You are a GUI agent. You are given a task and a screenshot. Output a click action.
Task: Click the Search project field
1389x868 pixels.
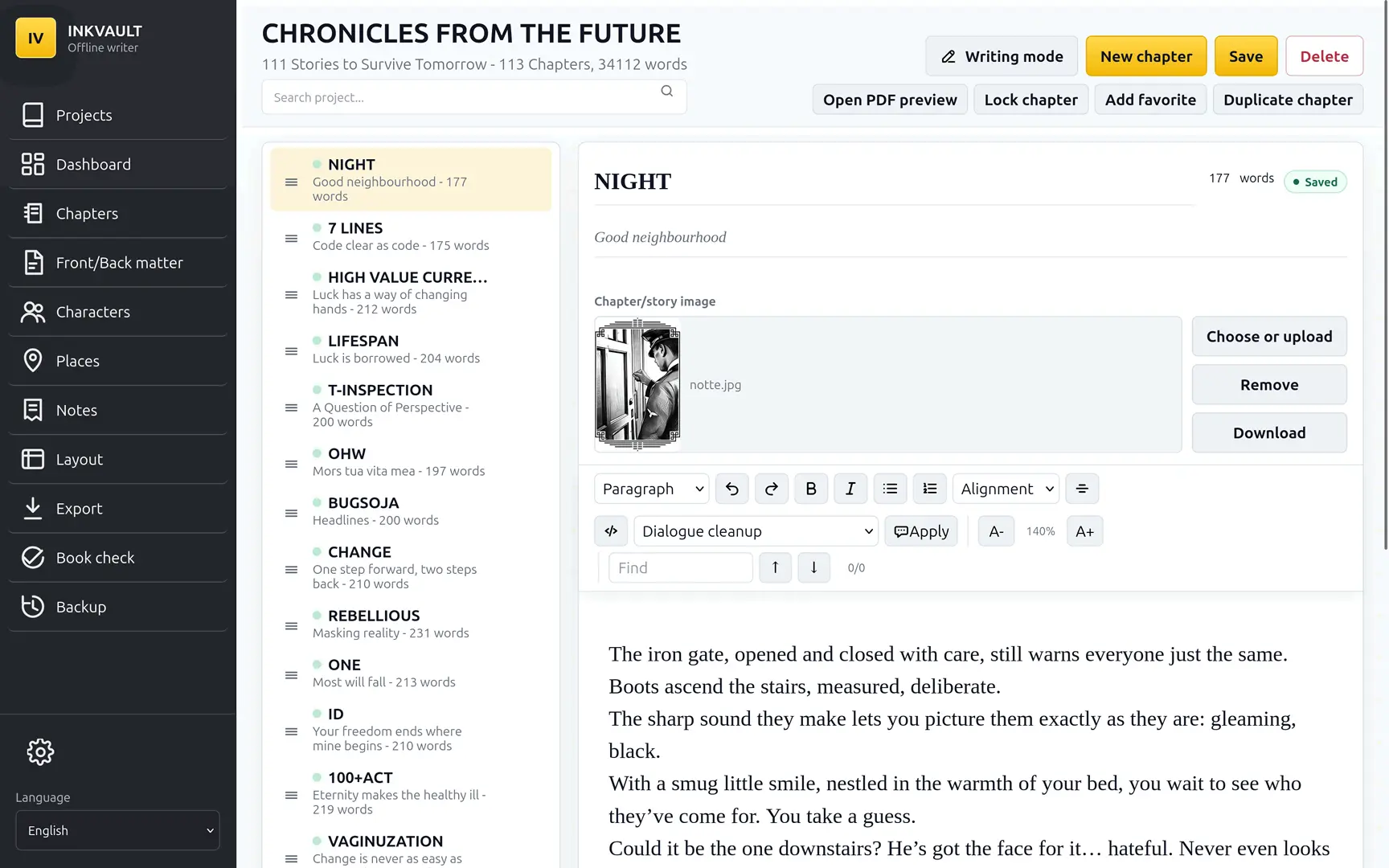[474, 97]
